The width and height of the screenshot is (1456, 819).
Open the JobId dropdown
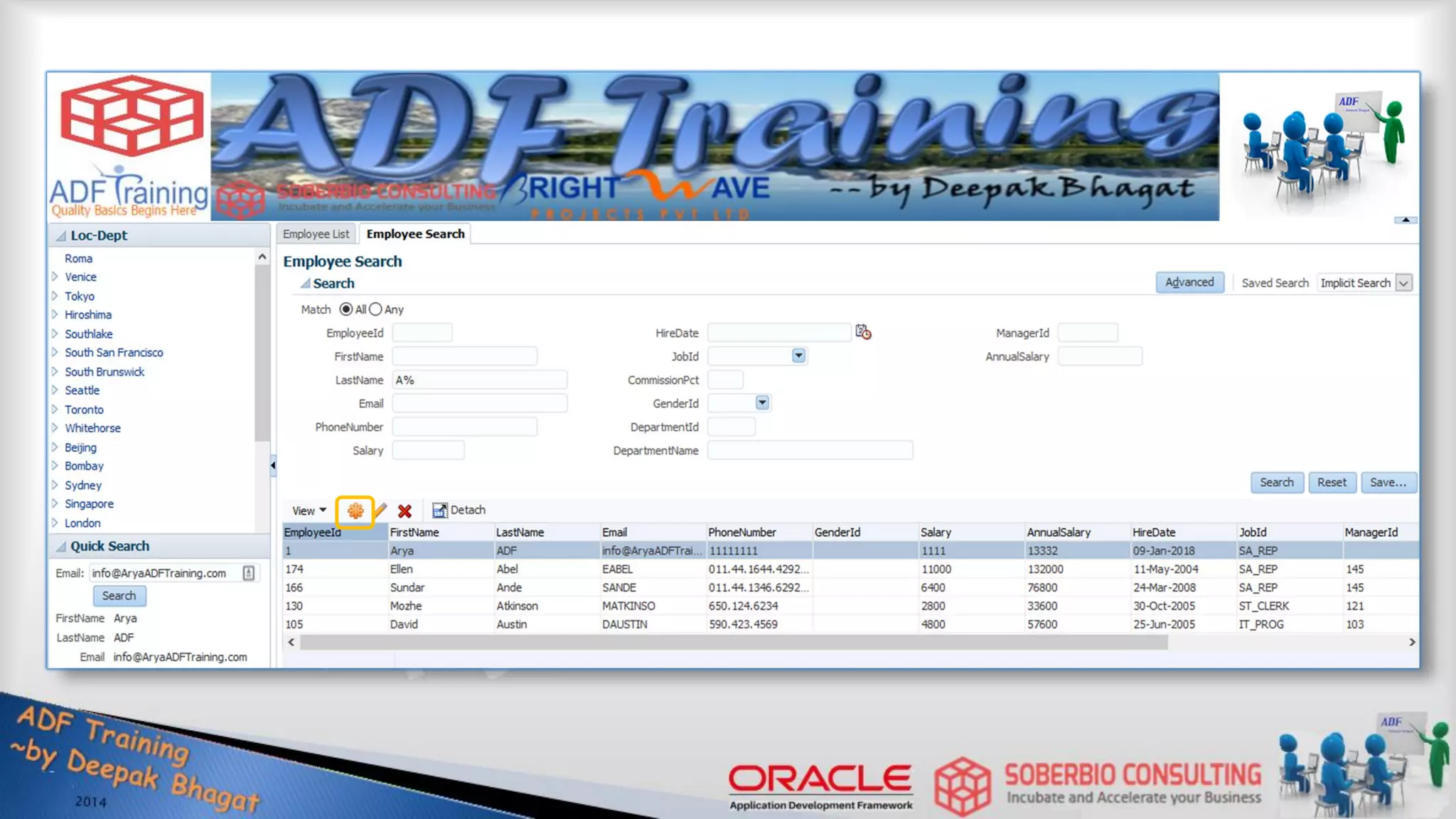(x=798, y=355)
